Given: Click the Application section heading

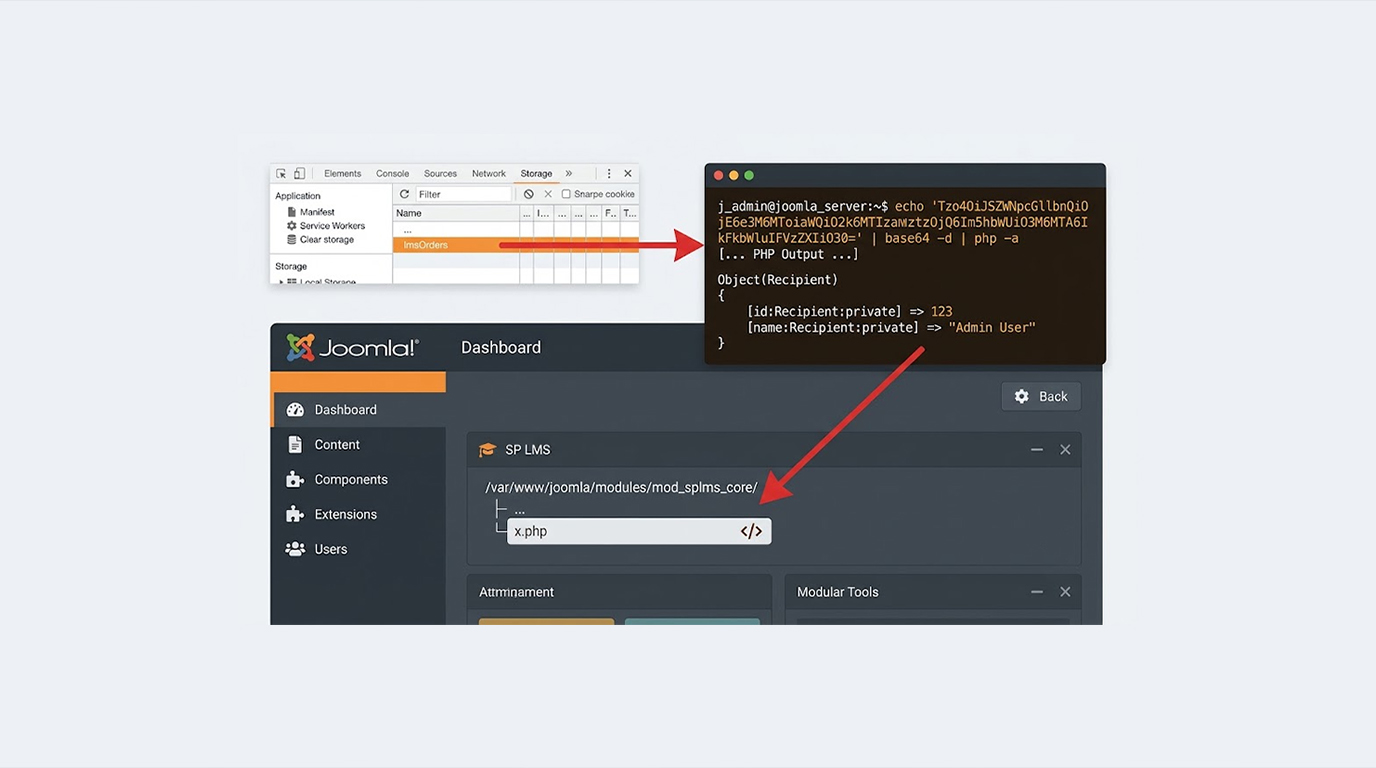Looking at the screenshot, I should tap(298, 196).
